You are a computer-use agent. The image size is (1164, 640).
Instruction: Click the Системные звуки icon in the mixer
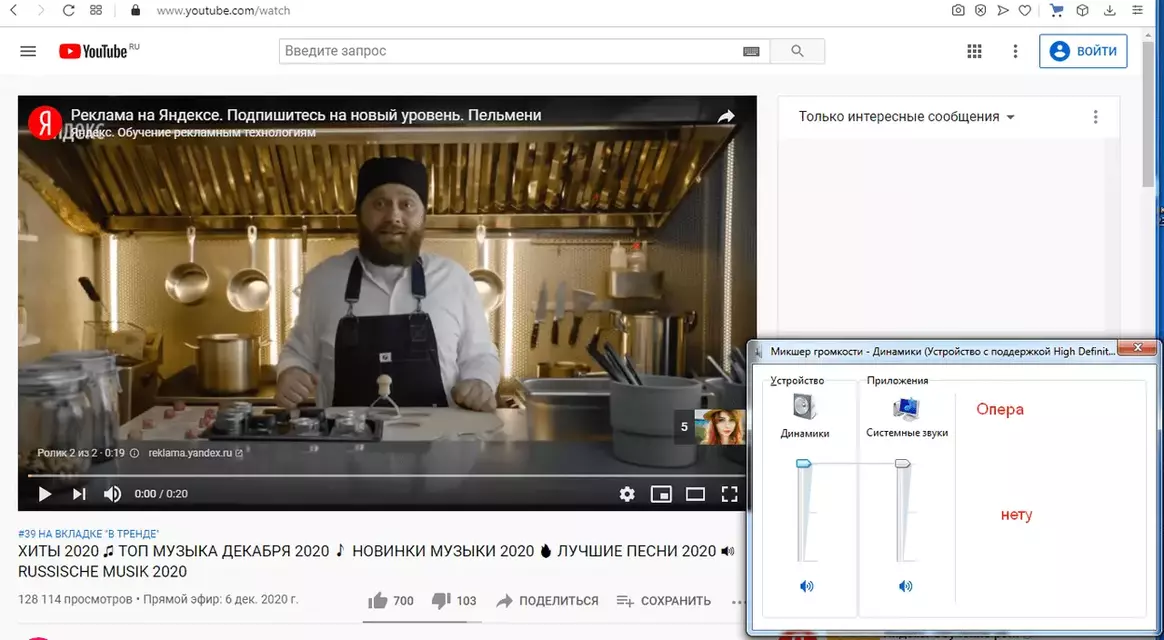coord(906,408)
